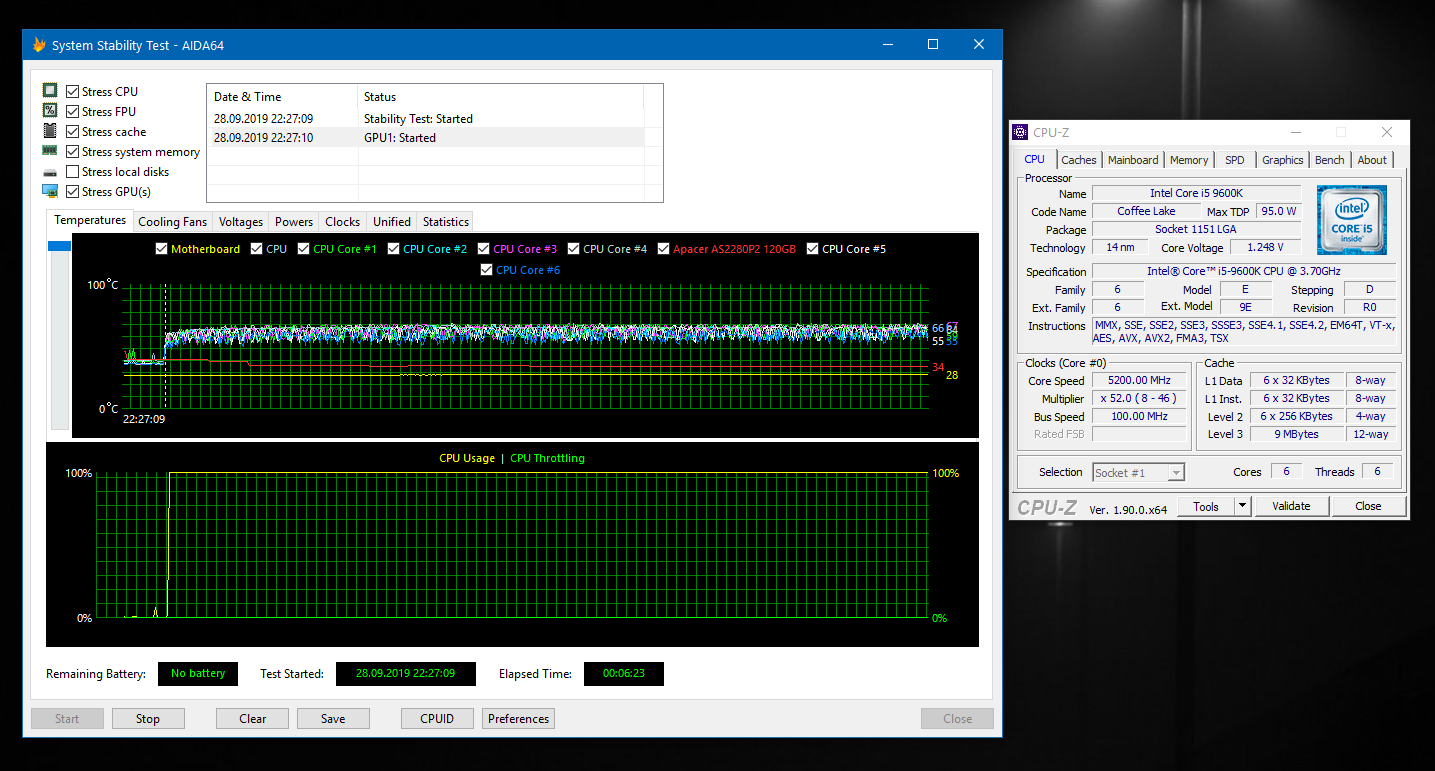The height and width of the screenshot is (771, 1435).
Task: Click Validate in CPU-Z
Action: (x=1291, y=506)
